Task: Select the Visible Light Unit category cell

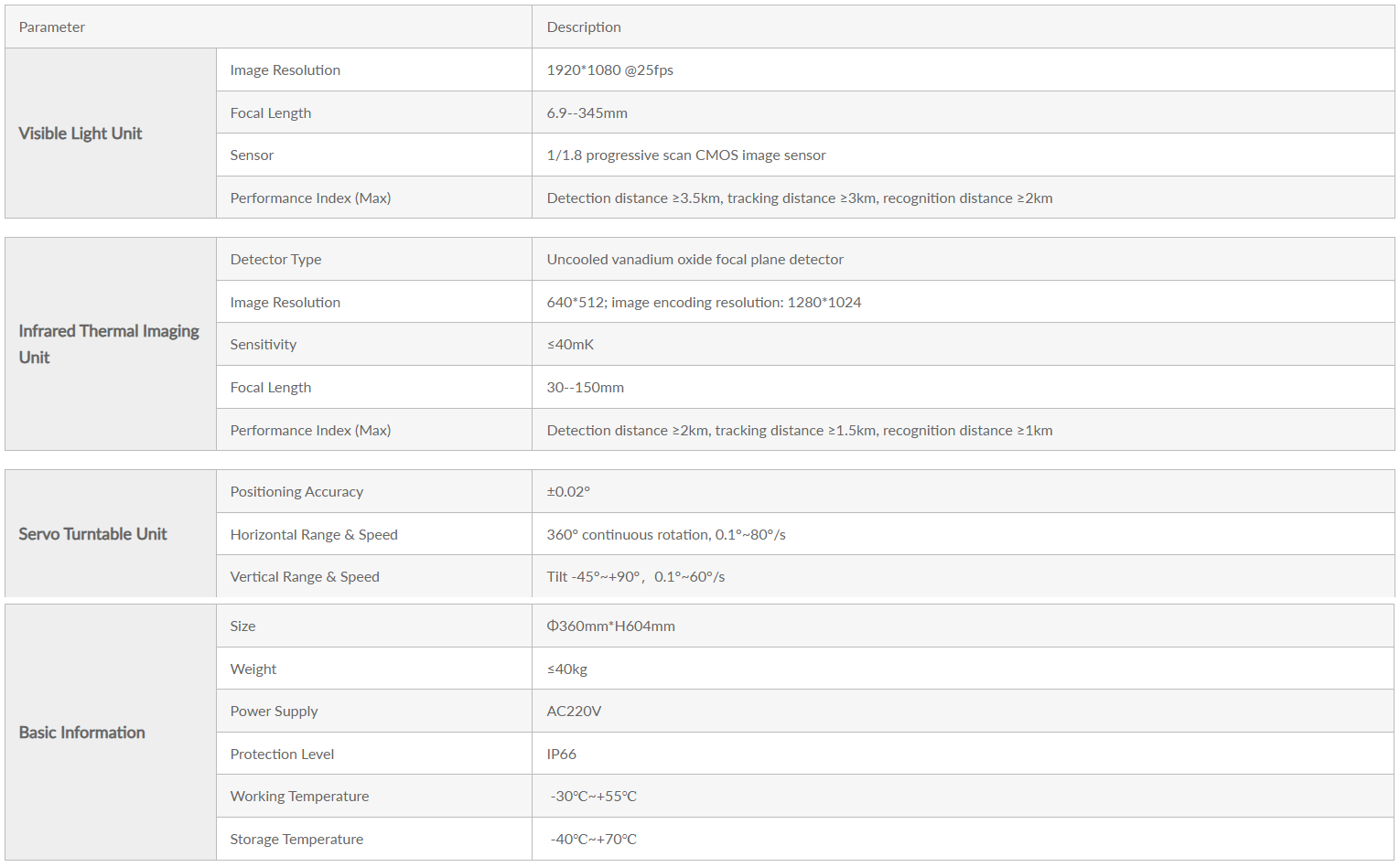Action: coord(111,134)
